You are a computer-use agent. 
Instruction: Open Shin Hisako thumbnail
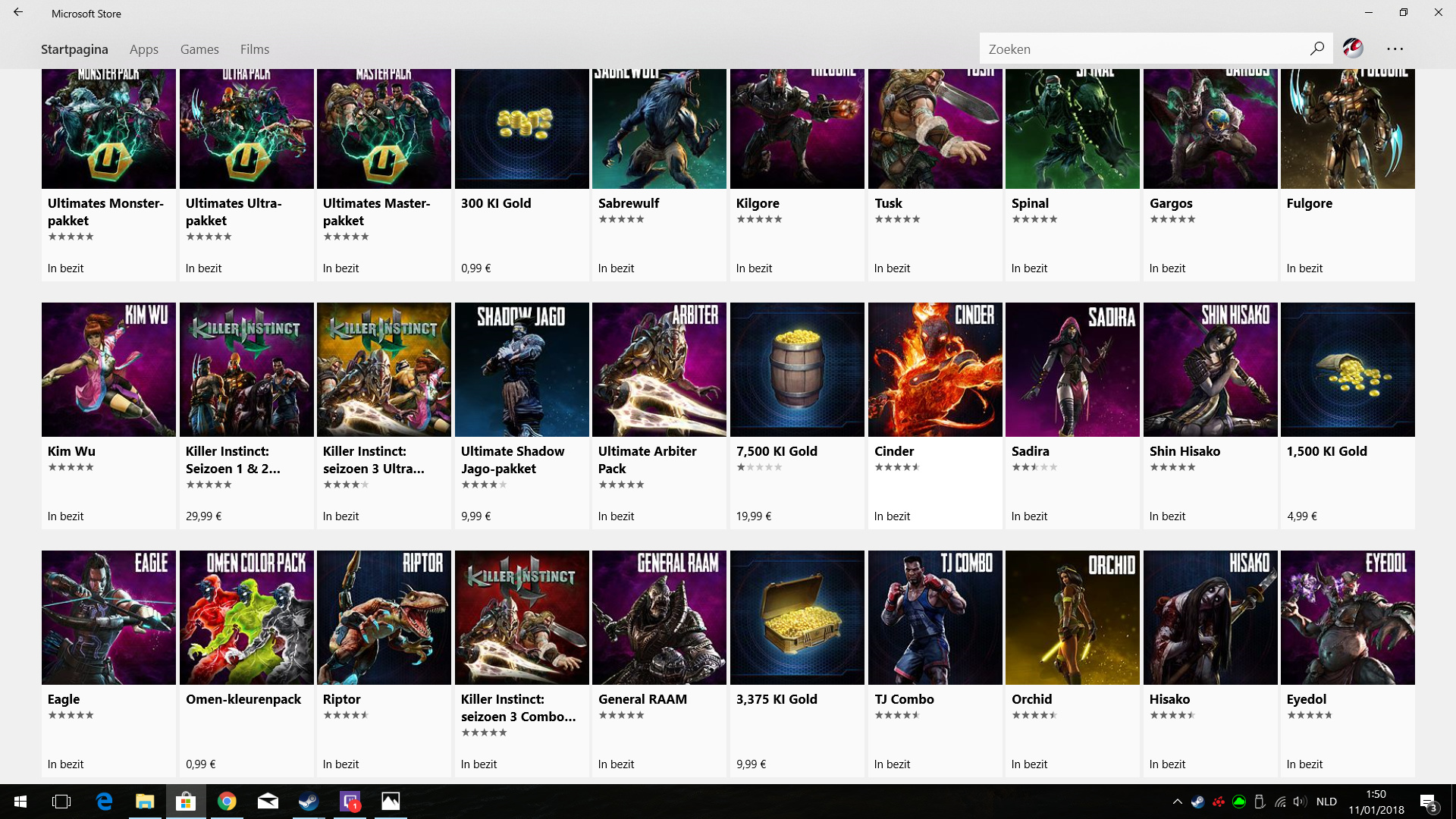click(1210, 369)
